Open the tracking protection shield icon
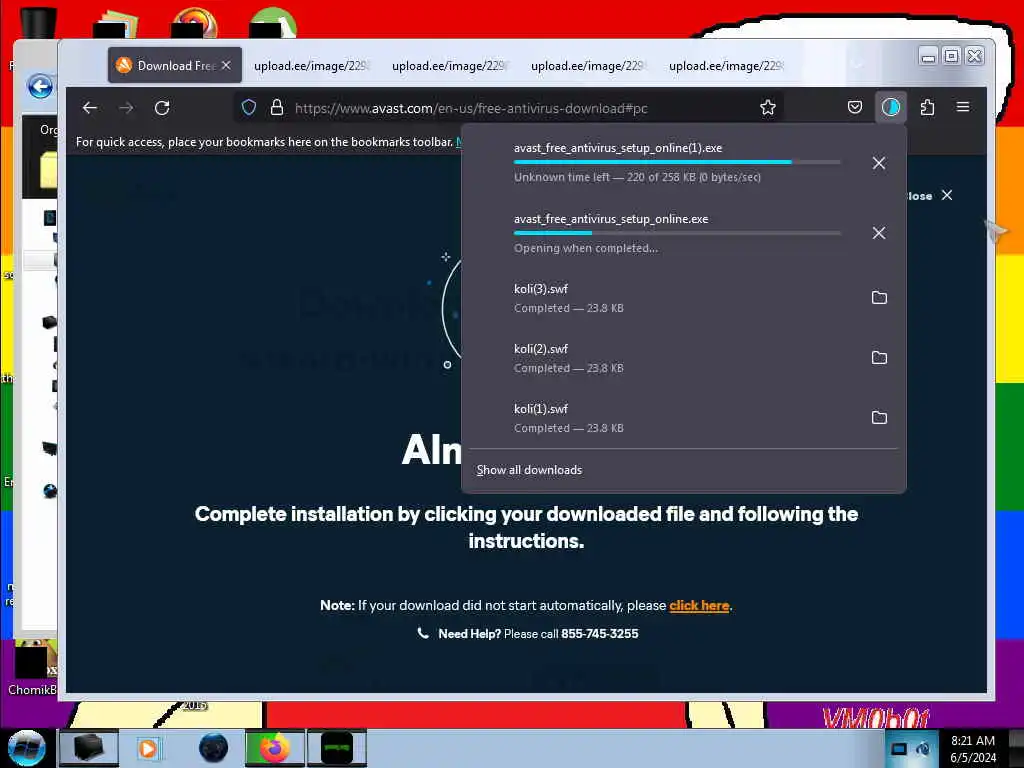Image resolution: width=1024 pixels, height=768 pixels. tap(249, 108)
